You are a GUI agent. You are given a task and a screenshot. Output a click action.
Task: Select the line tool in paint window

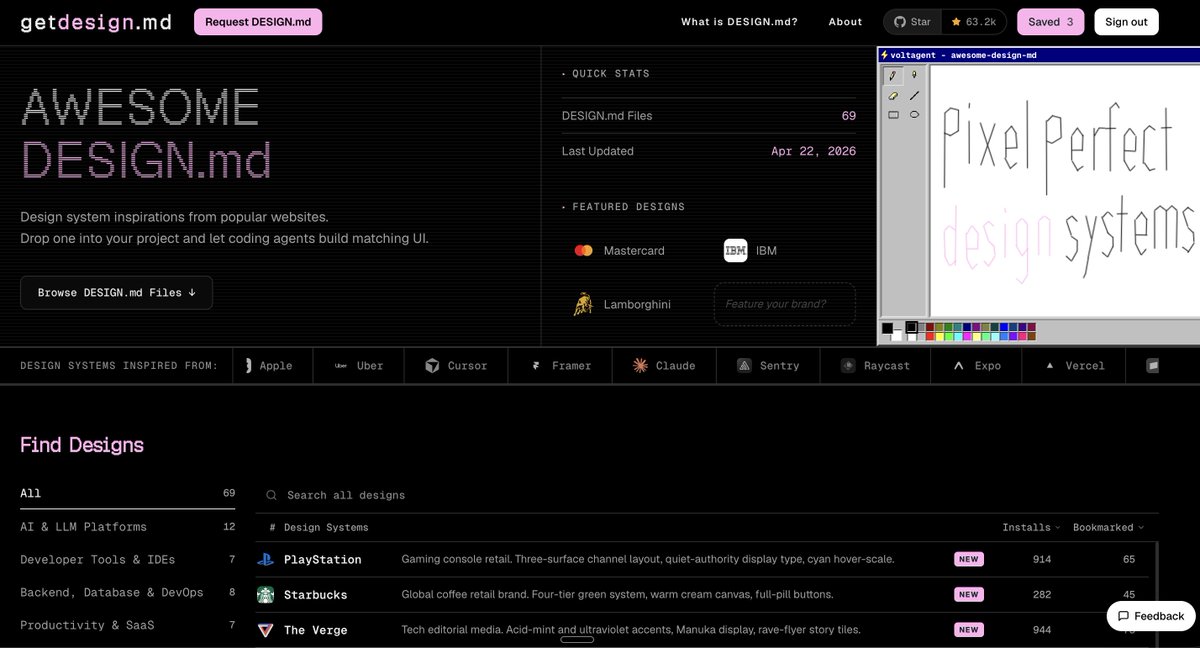914,96
